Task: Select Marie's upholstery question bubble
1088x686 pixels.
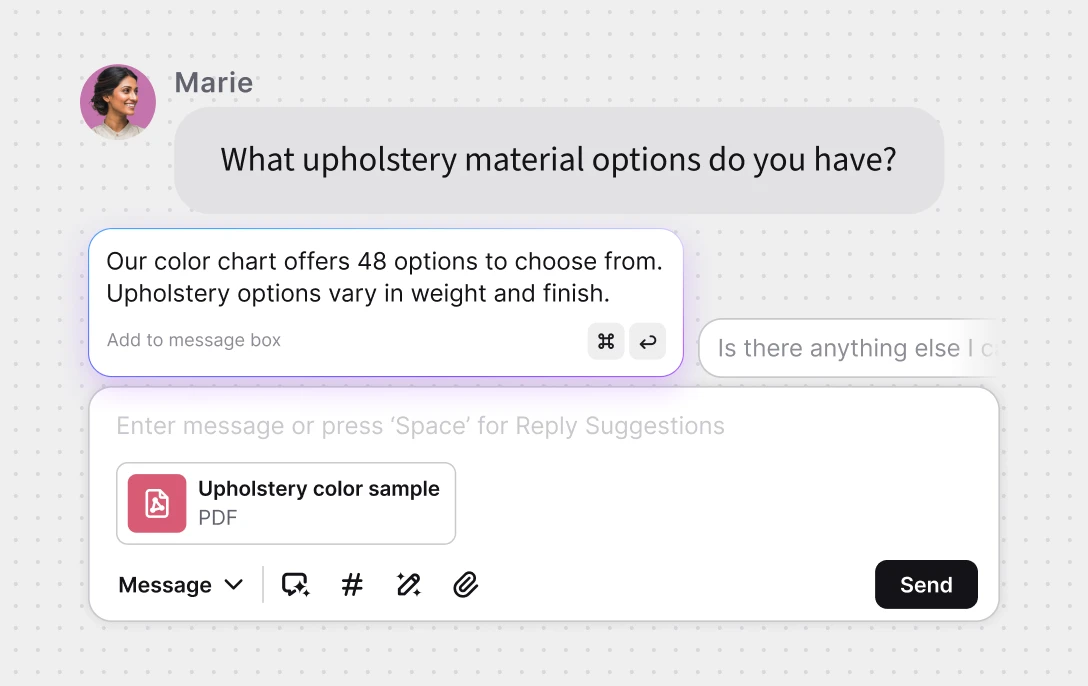Action: [558, 160]
